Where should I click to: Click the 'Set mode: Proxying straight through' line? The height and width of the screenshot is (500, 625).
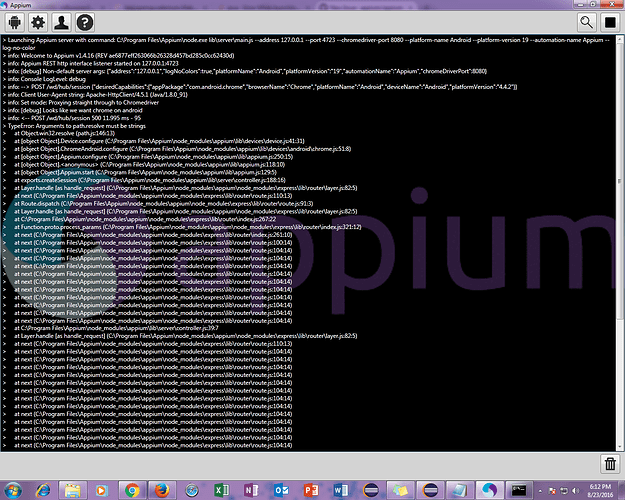coord(81,102)
